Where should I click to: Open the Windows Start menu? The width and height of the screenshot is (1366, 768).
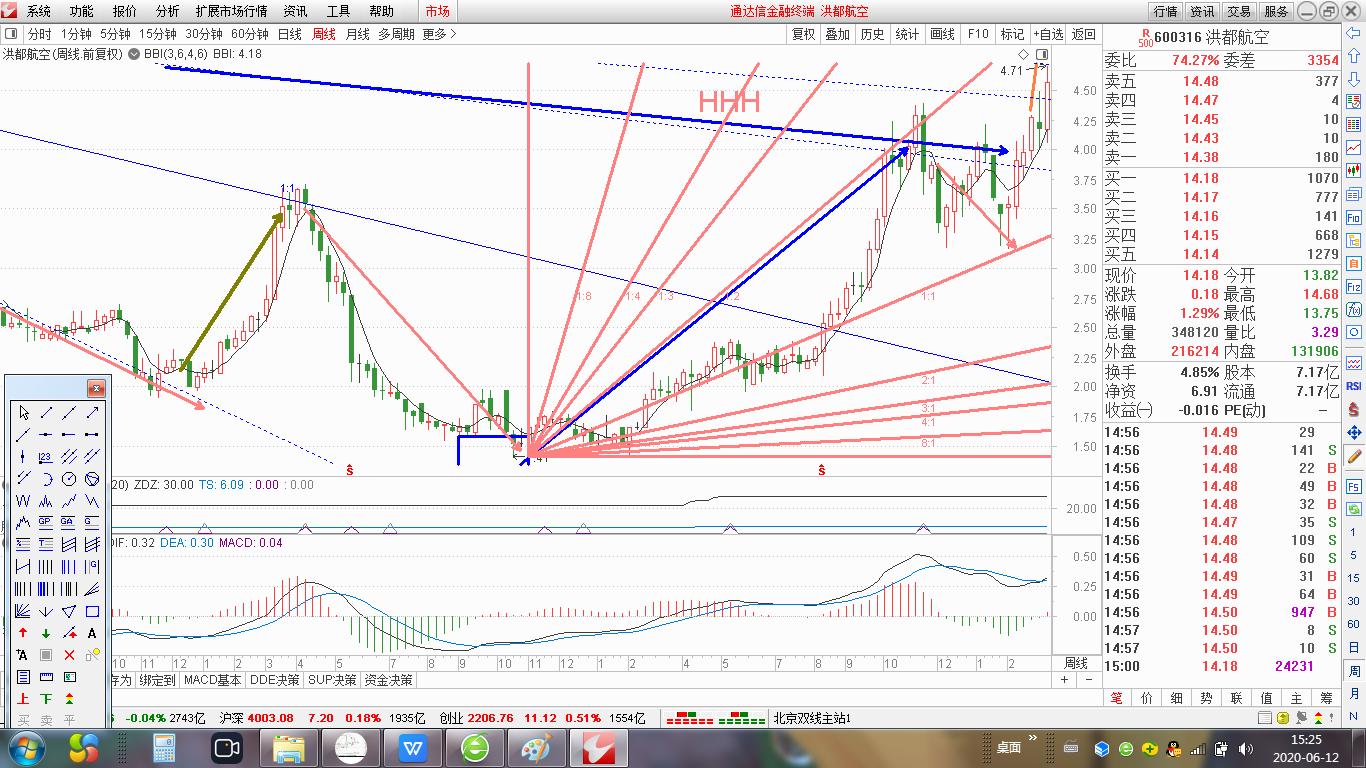[x=24, y=748]
